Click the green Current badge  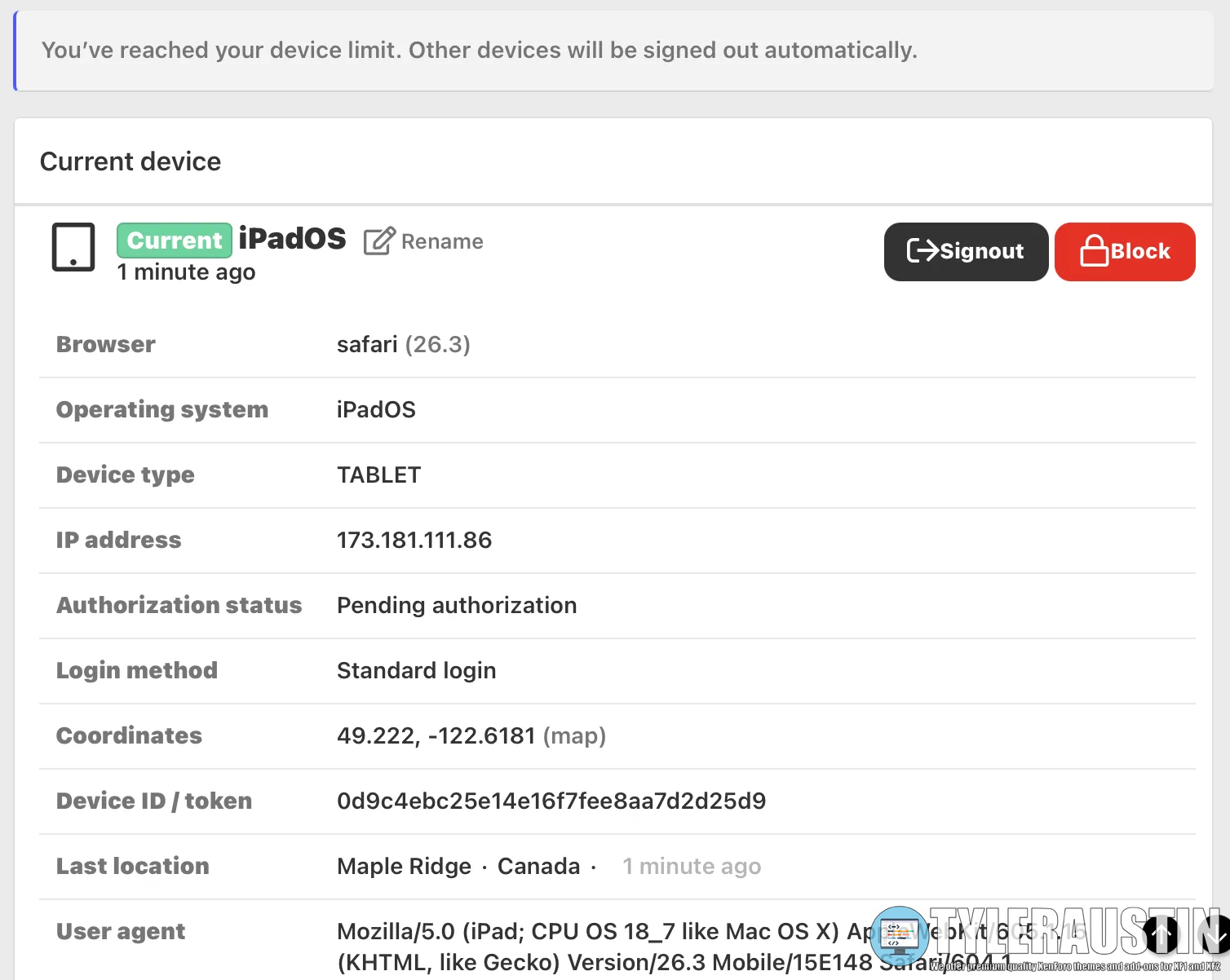(175, 241)
